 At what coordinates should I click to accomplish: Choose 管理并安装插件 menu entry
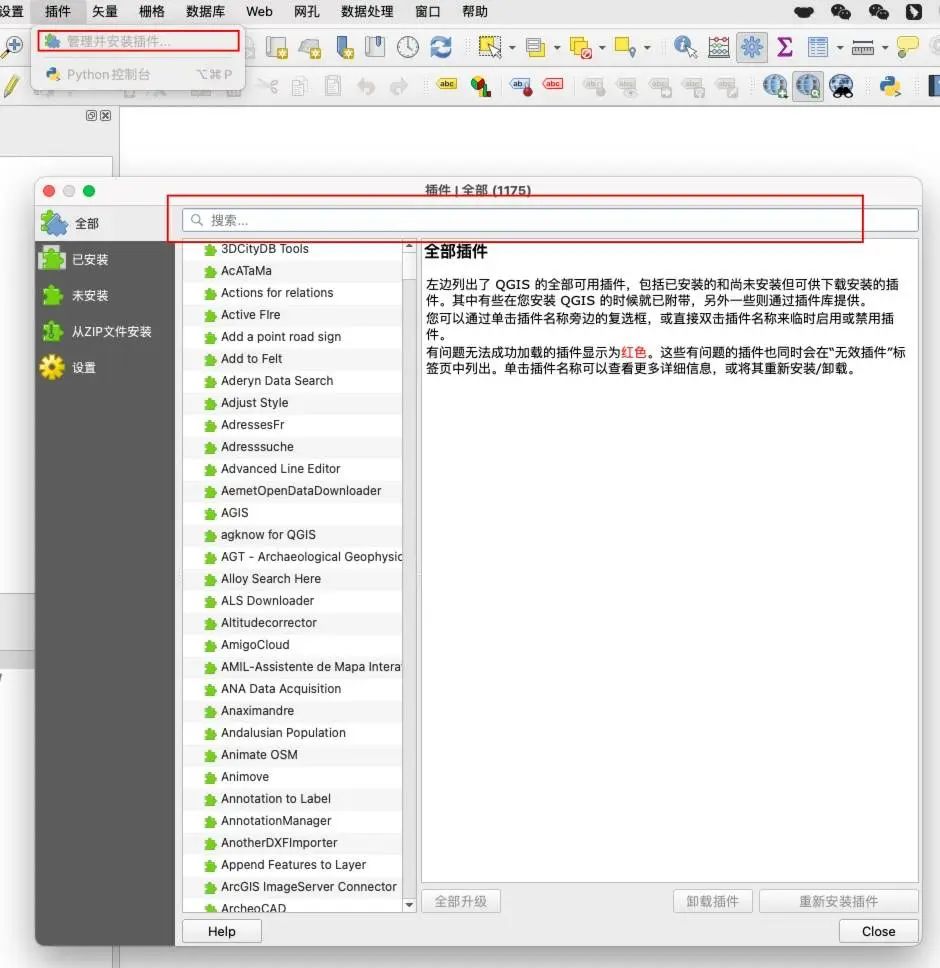pos(138,41)
